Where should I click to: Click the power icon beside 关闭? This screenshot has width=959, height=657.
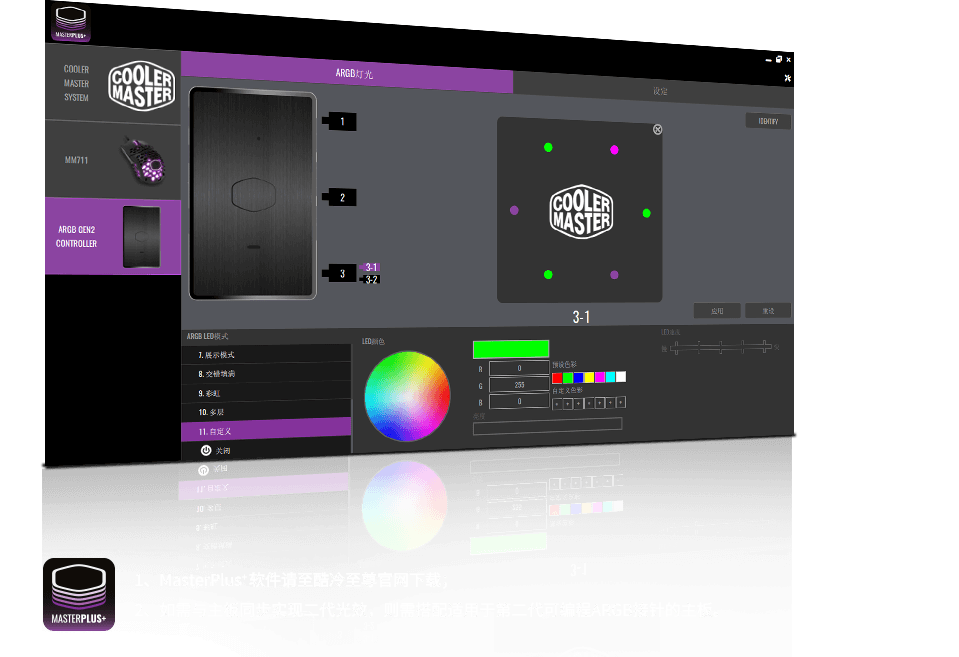206,450
